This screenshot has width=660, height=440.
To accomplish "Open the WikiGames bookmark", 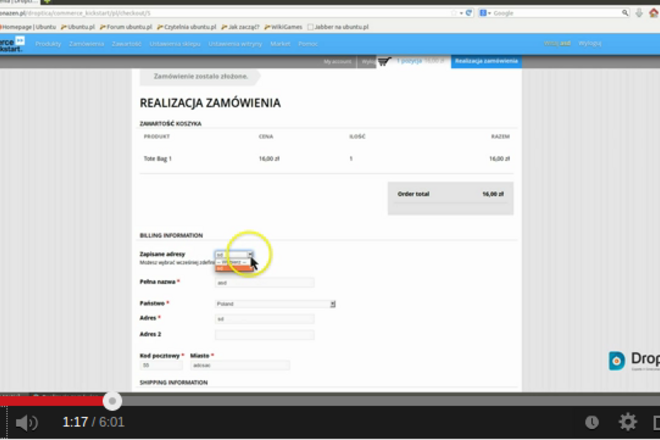I will point(283,27).
